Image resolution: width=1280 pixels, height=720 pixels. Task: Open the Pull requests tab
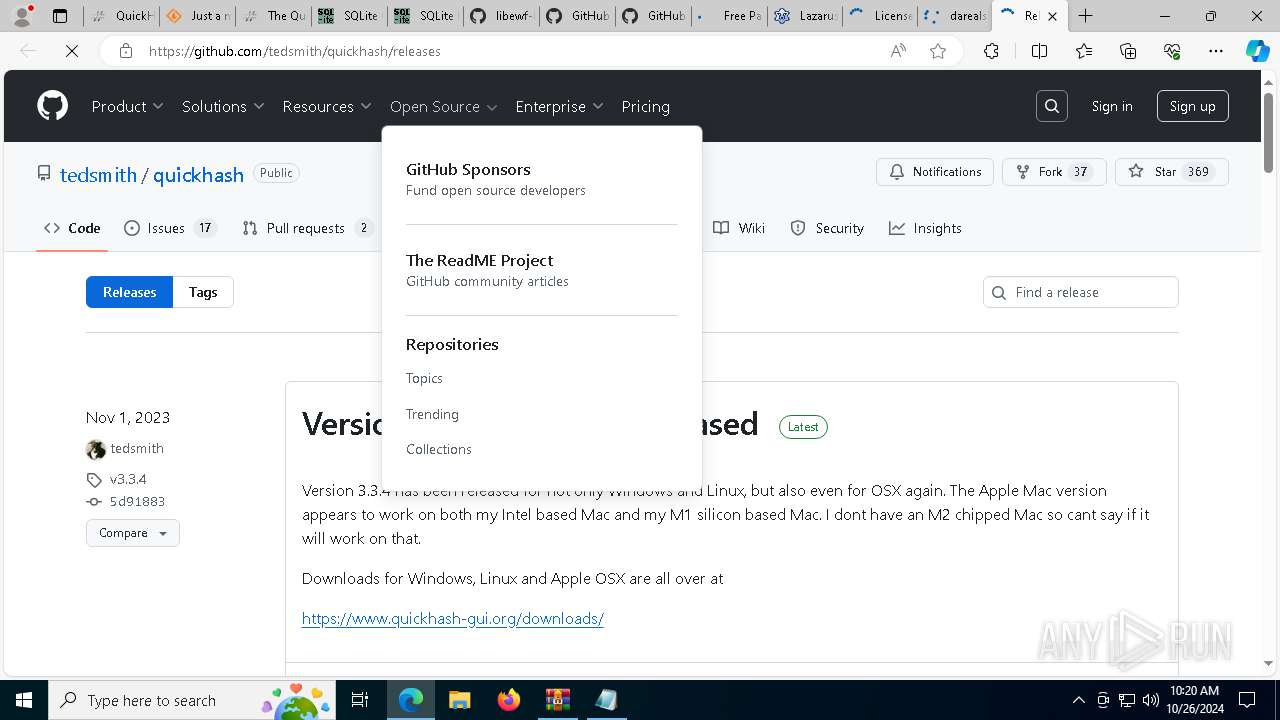point(307,228)
